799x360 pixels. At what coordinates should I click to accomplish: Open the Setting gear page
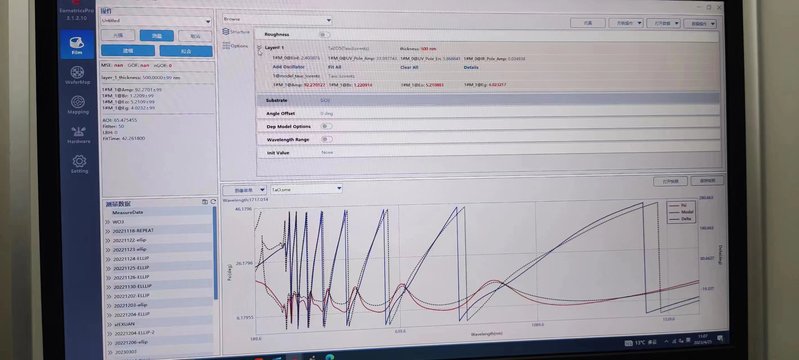[79, 164]
